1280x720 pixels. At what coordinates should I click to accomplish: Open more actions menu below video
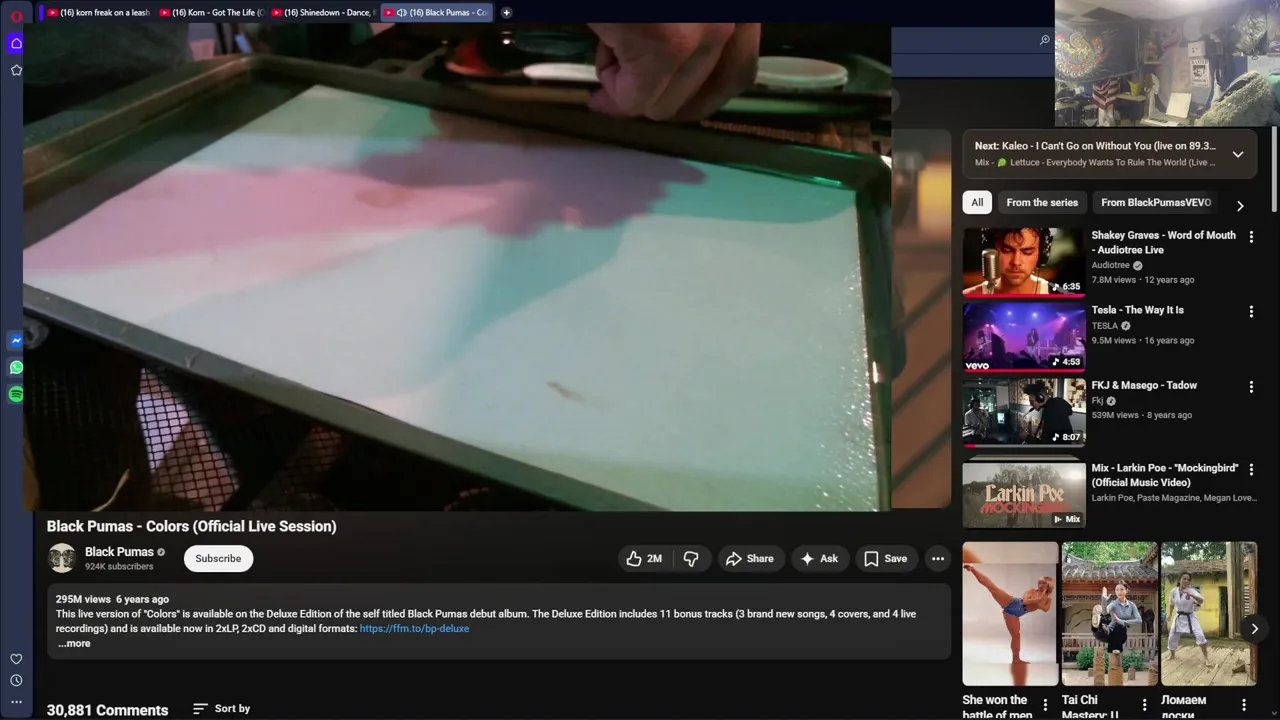click(938, 559)
